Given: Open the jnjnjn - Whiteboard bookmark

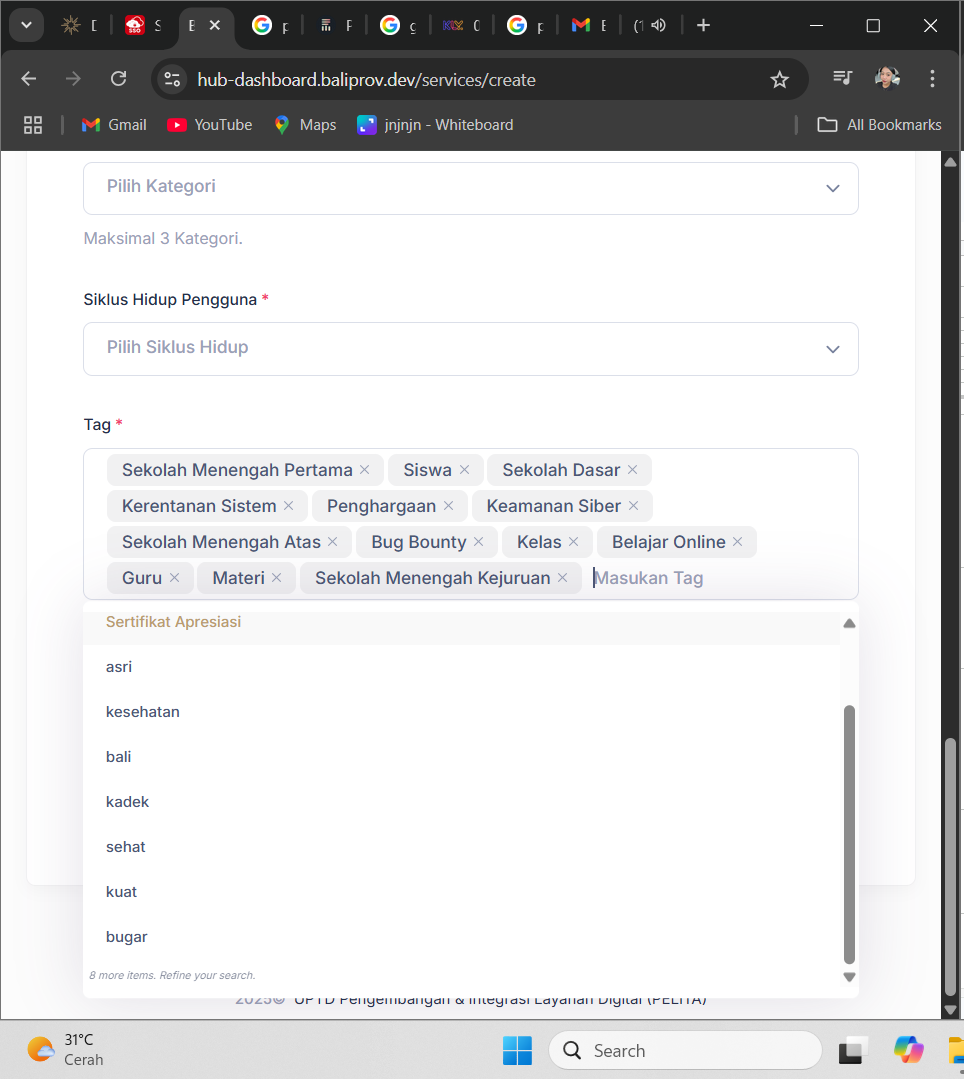Looking at the screenshot, I should [x=435, y=125].
